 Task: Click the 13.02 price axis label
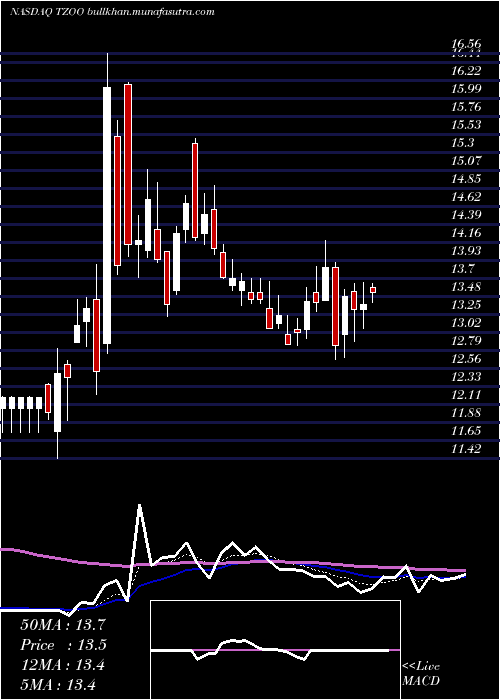click(x=466, y=322)
